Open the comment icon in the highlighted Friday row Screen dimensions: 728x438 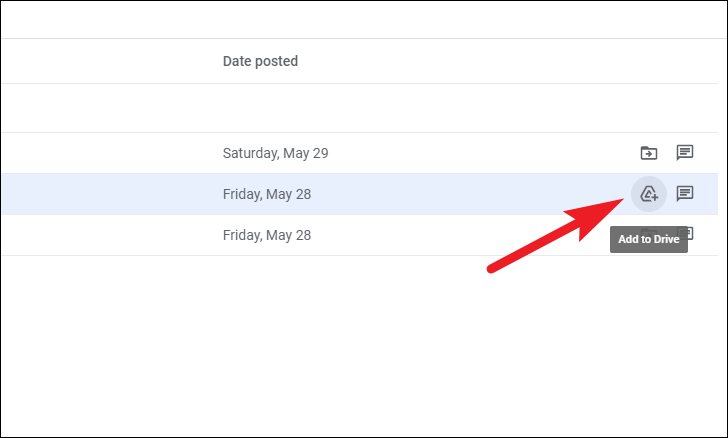click(x=685, y=194)
